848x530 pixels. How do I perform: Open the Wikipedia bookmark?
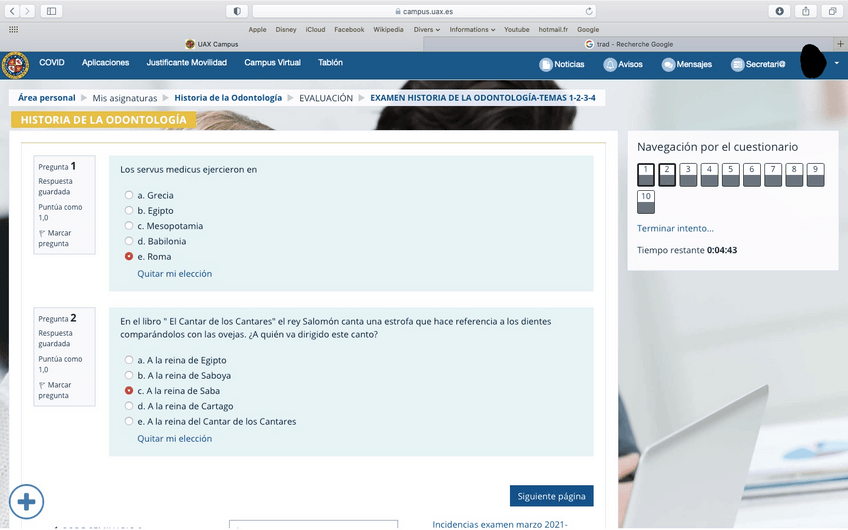coord(388,29)
